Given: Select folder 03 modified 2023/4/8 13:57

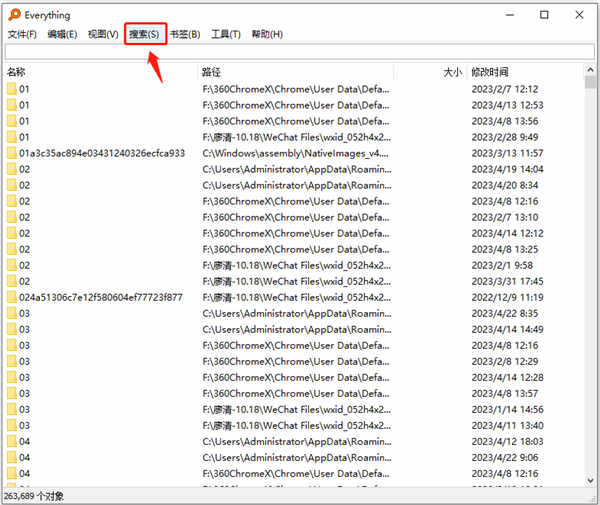Looking at the screenshot, I should tap(18, 393).
